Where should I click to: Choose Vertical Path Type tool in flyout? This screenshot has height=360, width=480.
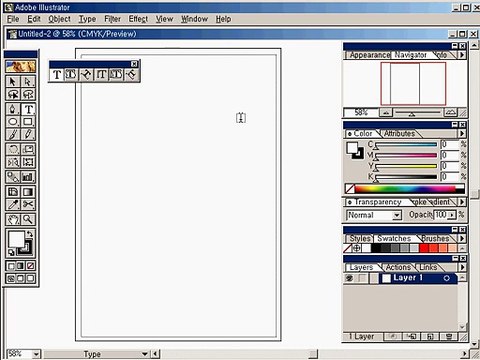131,75
